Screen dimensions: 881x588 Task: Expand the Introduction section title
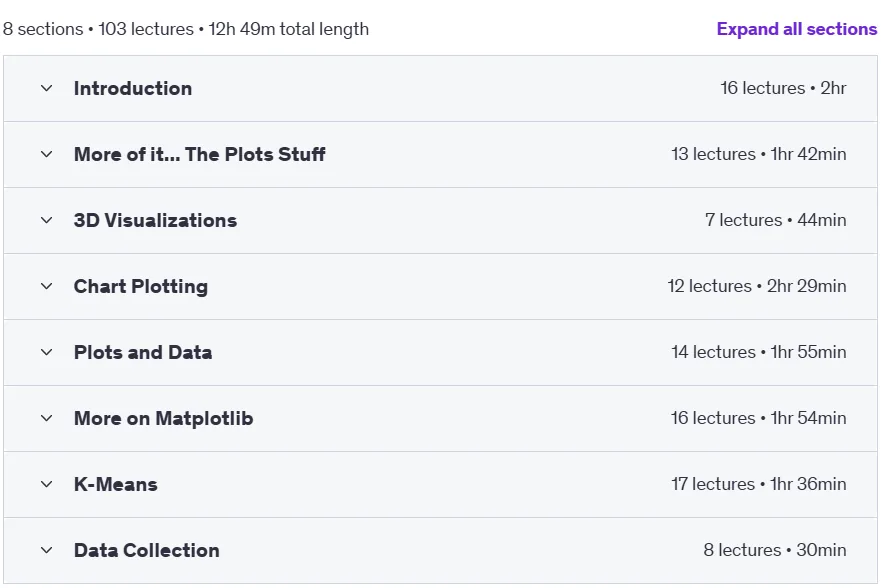point(133,88)
